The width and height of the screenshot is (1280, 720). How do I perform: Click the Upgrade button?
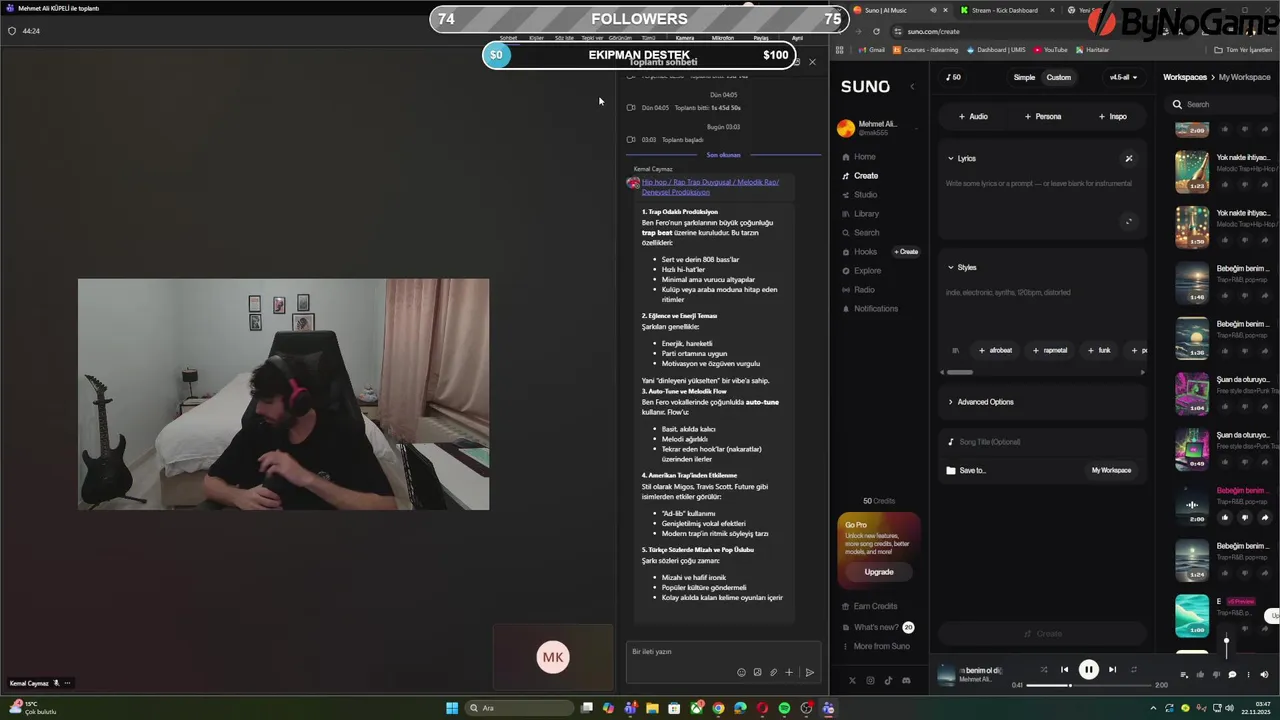879,572
